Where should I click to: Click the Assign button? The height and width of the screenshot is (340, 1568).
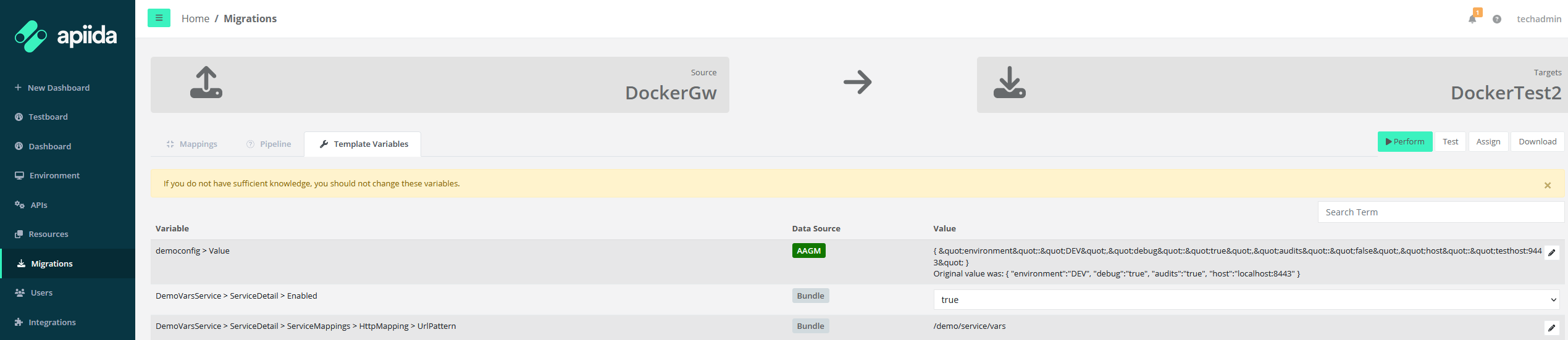click(1488, 141)
